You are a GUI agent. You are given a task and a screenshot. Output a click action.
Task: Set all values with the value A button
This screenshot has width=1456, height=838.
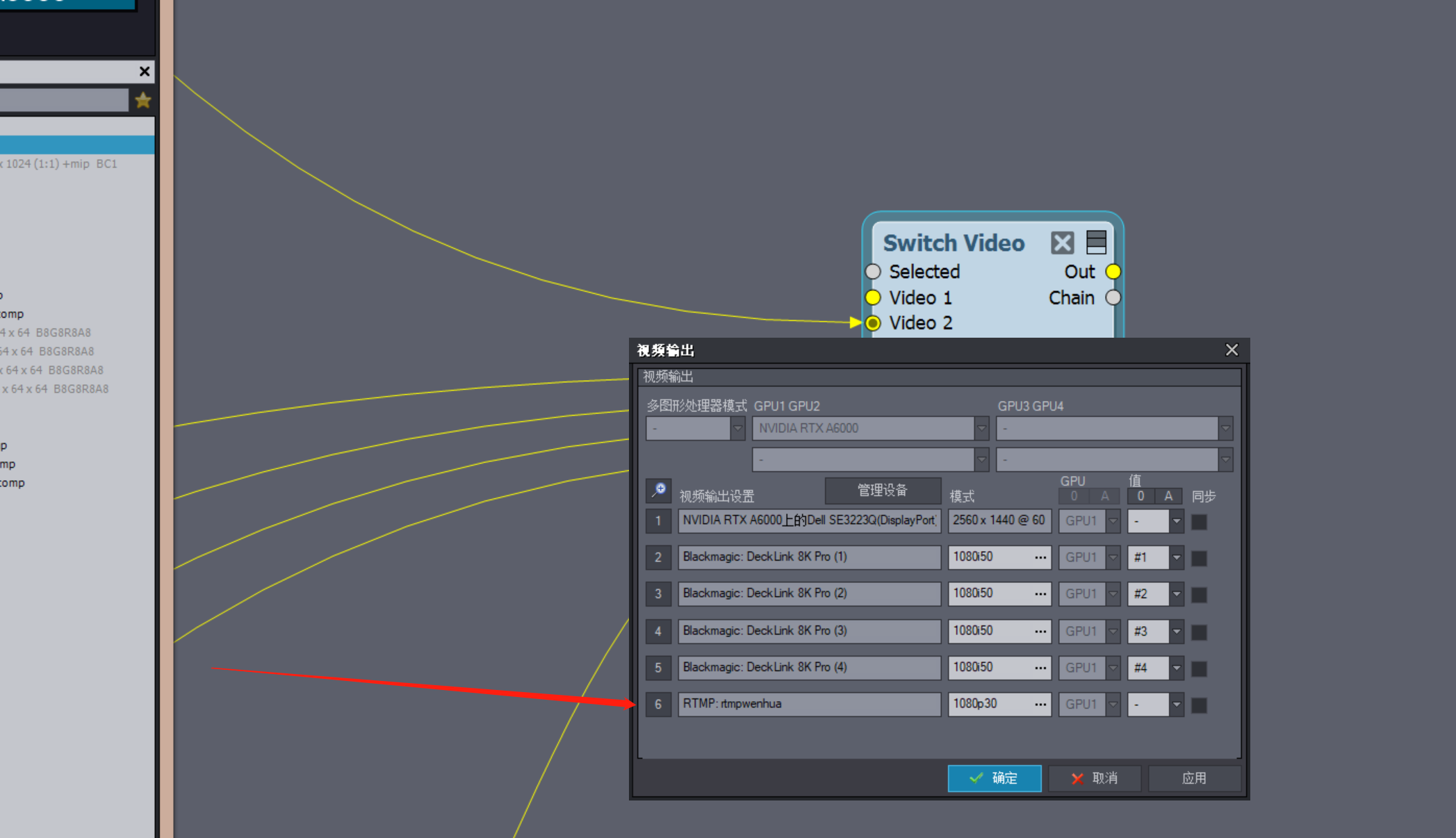[1168, 496]
